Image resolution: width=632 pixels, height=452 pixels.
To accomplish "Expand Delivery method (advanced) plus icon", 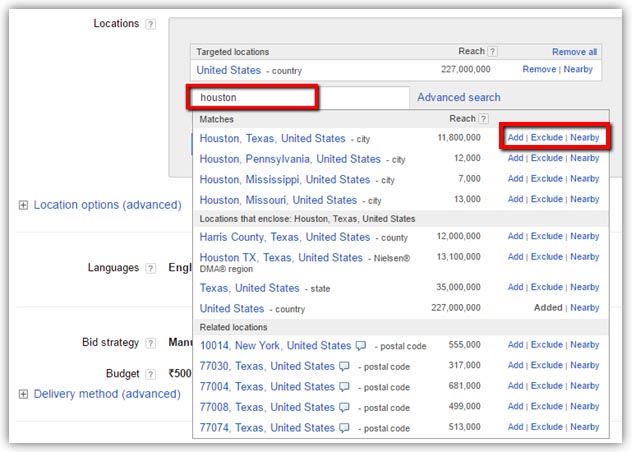I will click(23, 394).
